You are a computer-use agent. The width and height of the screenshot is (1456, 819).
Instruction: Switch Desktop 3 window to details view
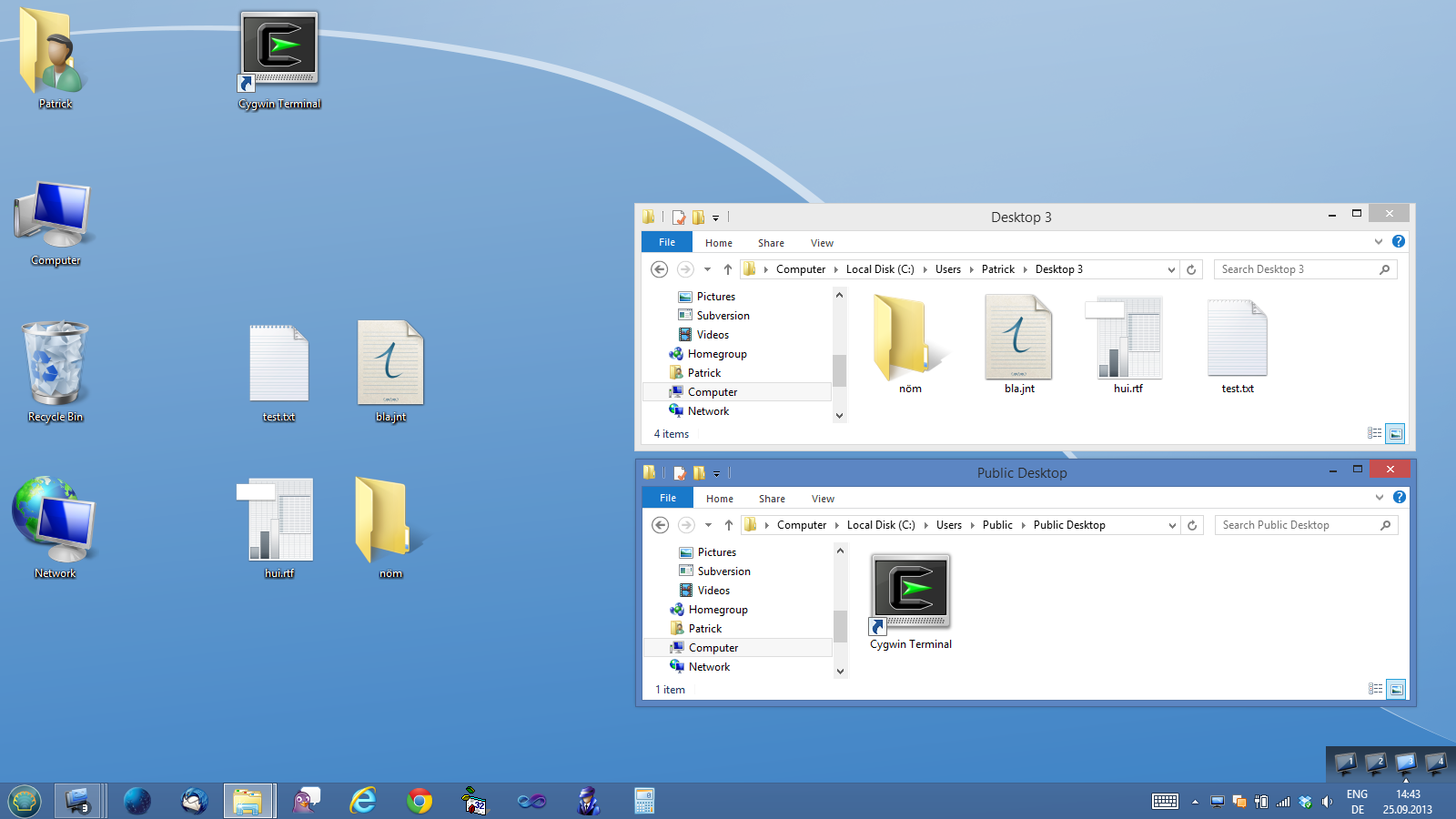(1376, 434)
